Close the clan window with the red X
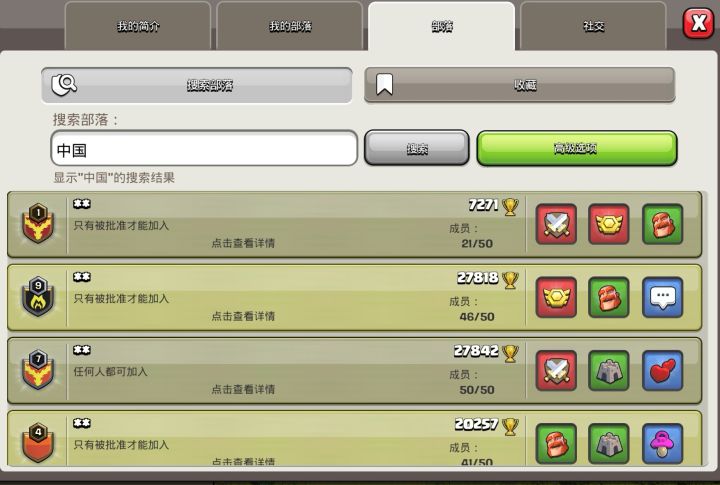This screenshot has height=485, width=720. pos(698,23)
